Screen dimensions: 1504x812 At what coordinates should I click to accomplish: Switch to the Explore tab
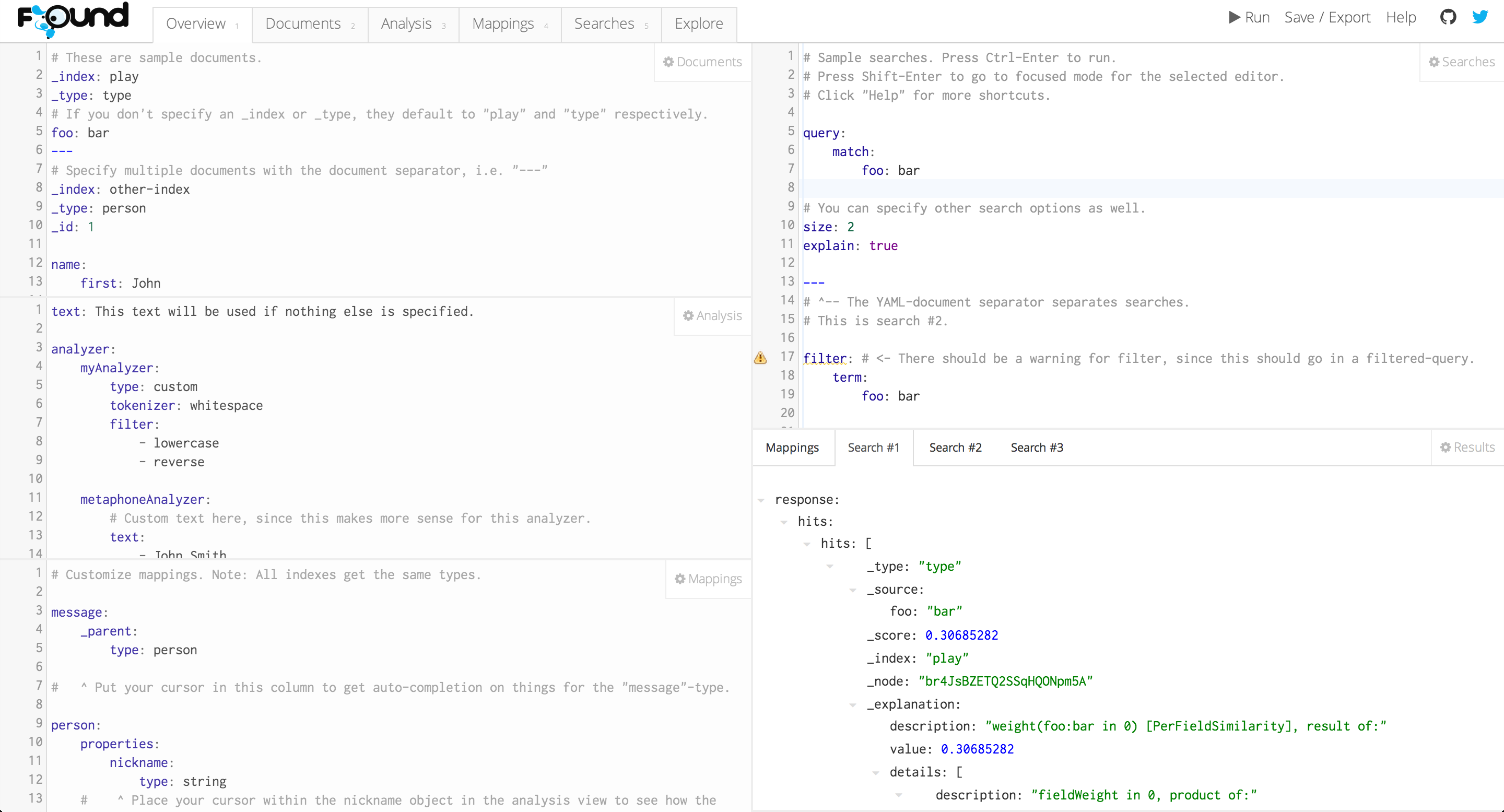click(698, 24)
